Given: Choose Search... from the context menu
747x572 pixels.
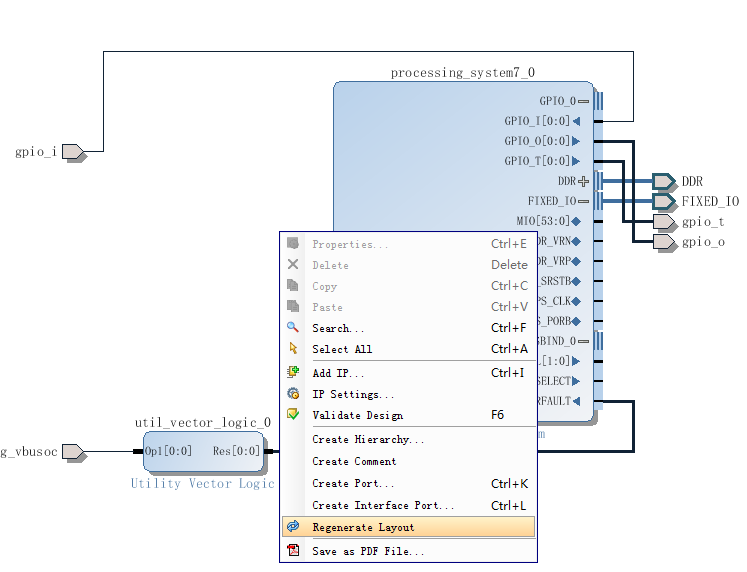Looking at the screenshot, I should [x=408, y=328].
